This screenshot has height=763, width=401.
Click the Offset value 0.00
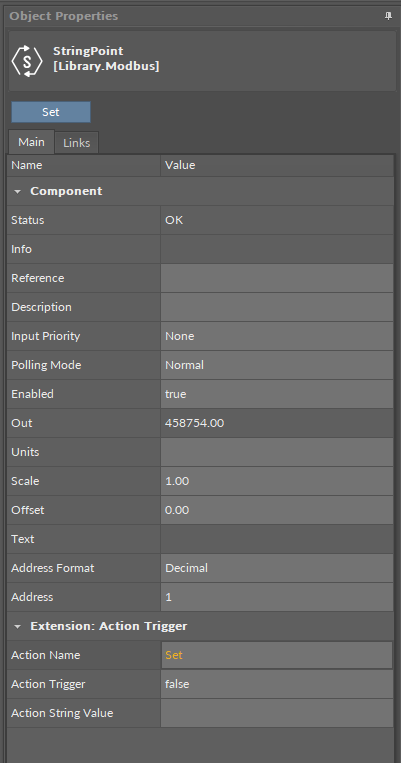[277, 510]
